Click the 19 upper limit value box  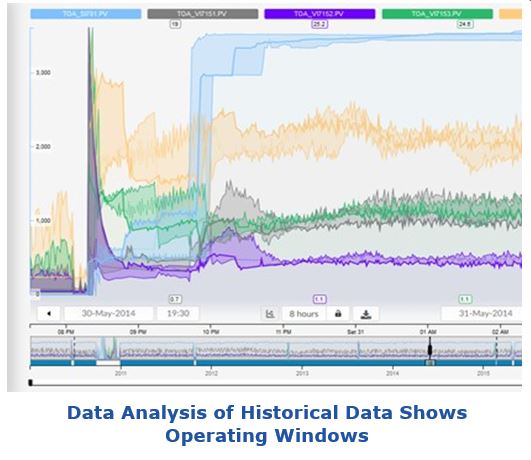(175, 24)
